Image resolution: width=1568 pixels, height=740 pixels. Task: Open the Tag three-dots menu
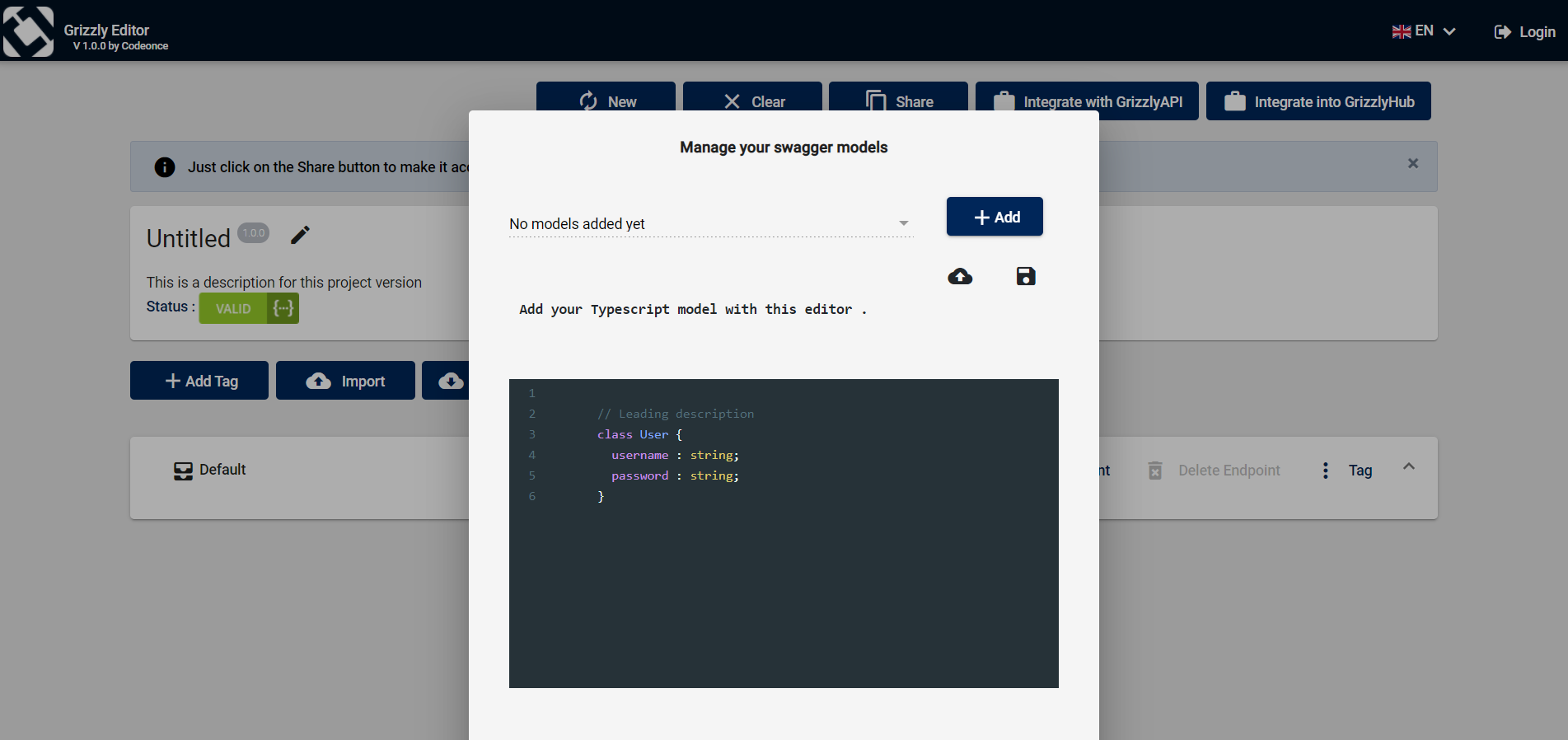1325,471
